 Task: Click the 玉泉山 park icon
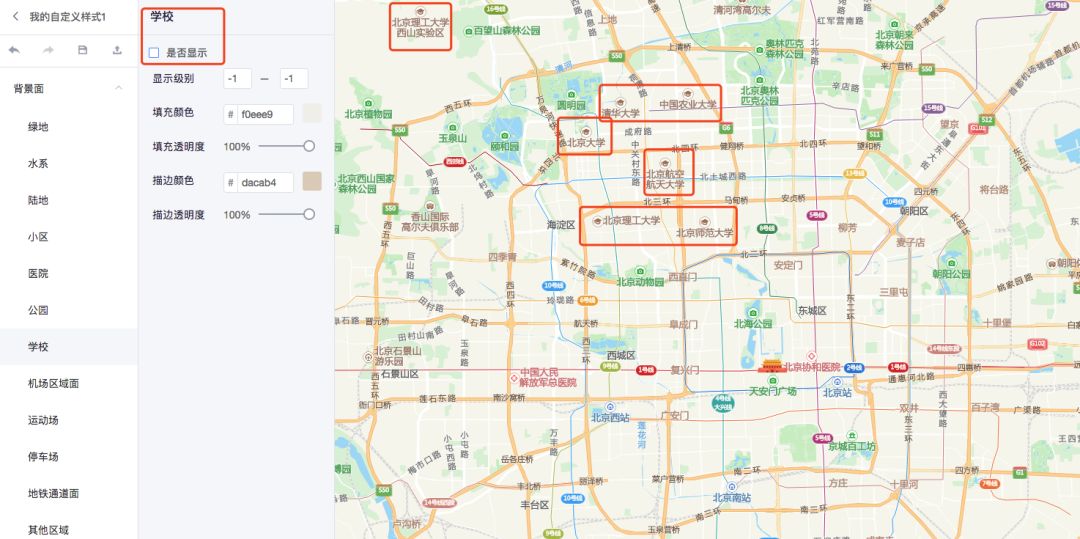tap(451, 127)
